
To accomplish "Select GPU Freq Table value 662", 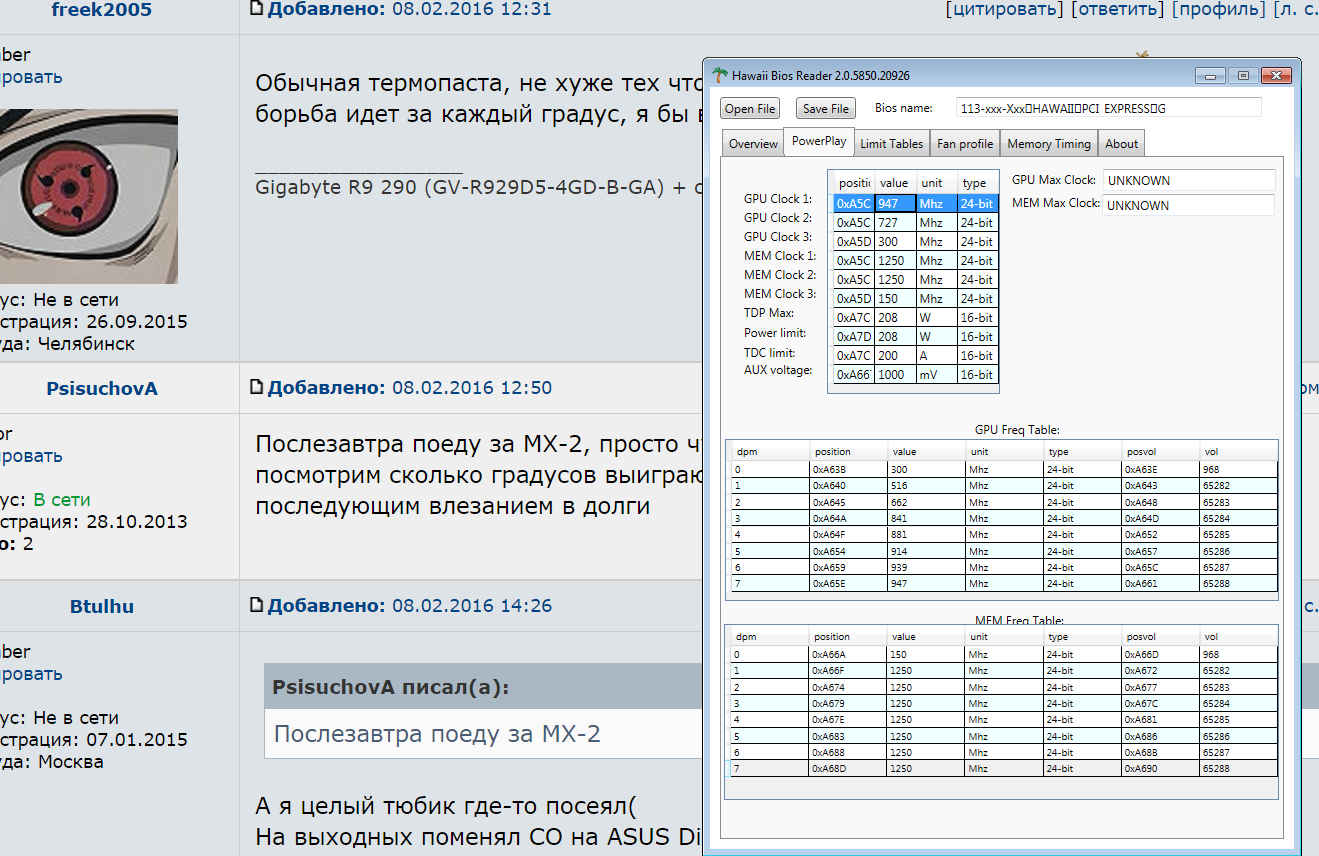I will click(926, 502).
